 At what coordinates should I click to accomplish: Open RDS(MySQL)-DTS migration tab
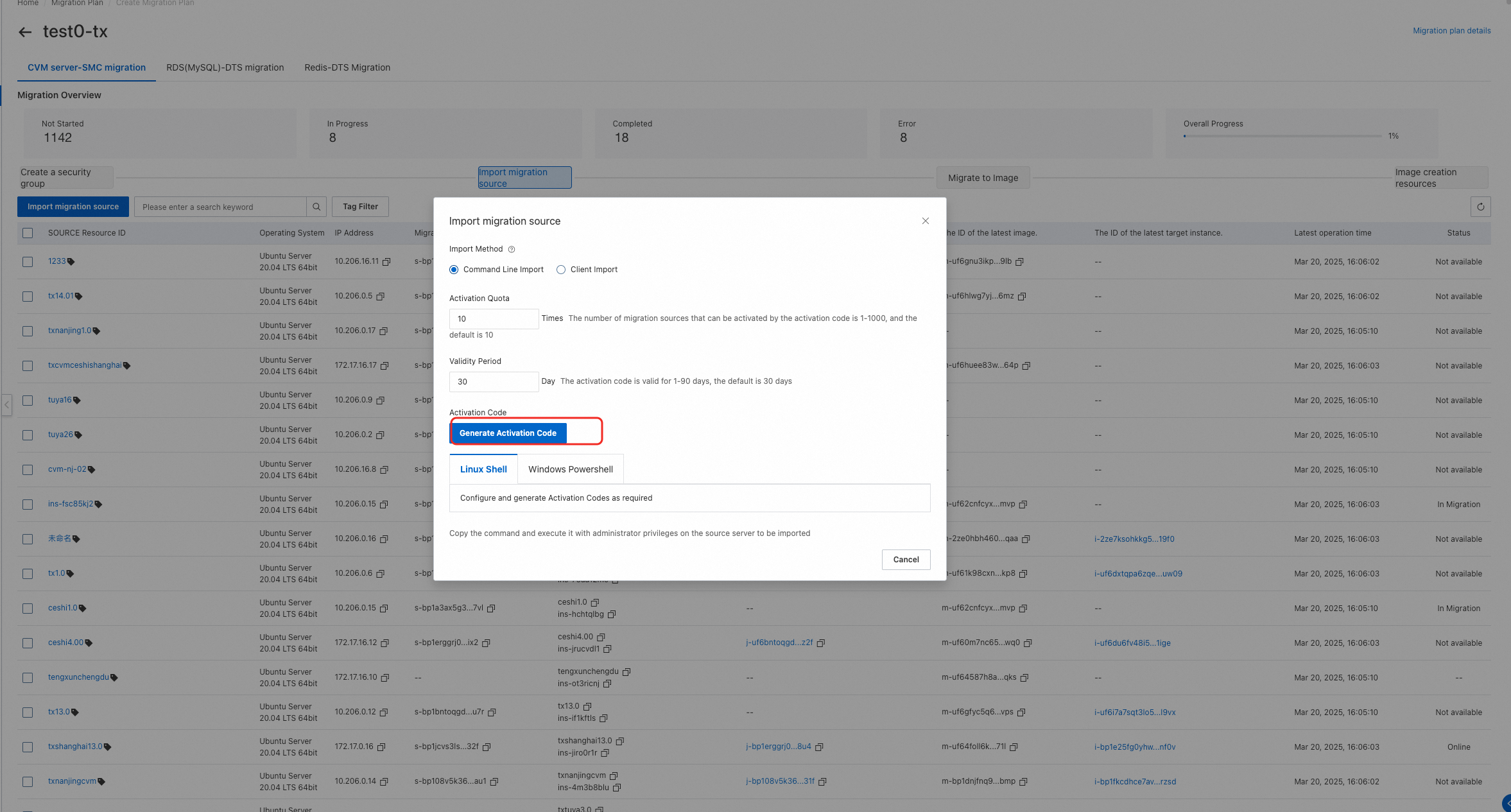(x=225, y=67)
